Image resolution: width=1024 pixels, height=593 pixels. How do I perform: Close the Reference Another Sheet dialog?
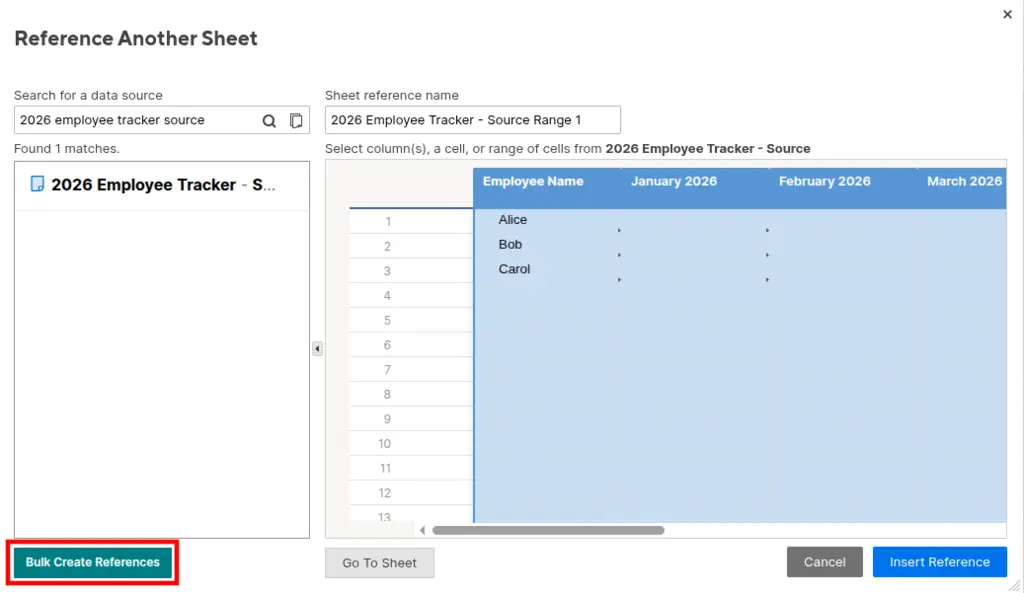tap(1007, 14)
